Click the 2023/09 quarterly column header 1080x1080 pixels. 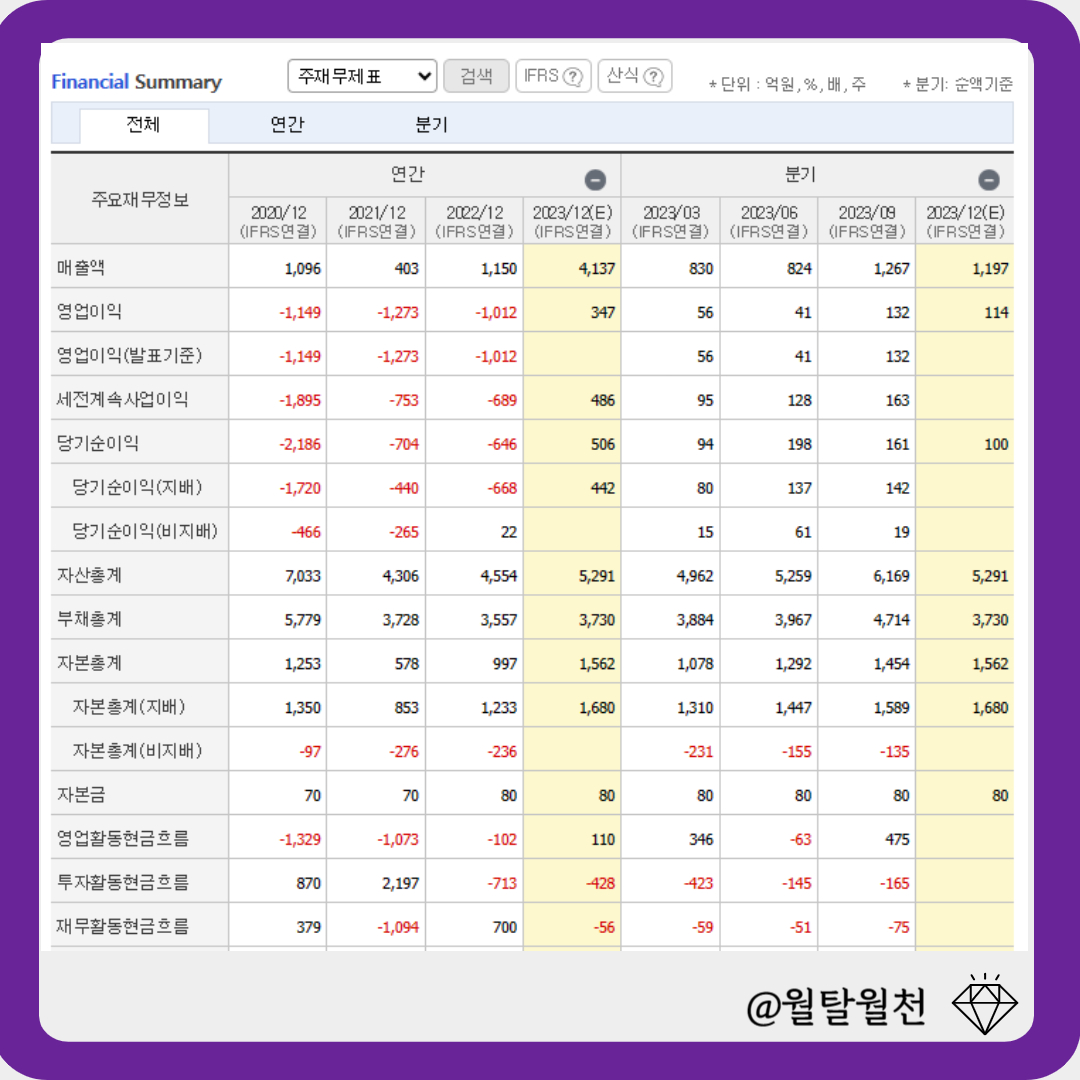click(x=866, y=221)
